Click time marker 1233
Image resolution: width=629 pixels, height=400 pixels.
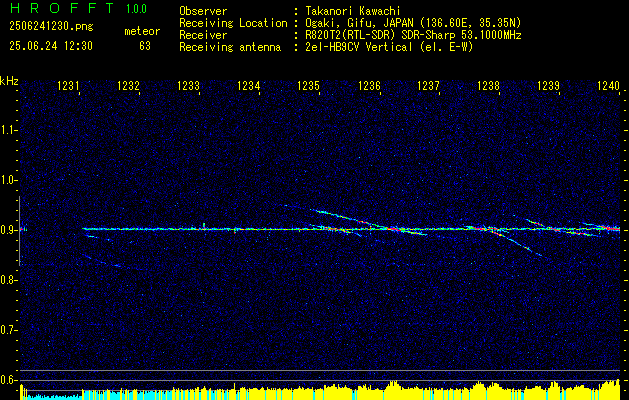(189, 85)
